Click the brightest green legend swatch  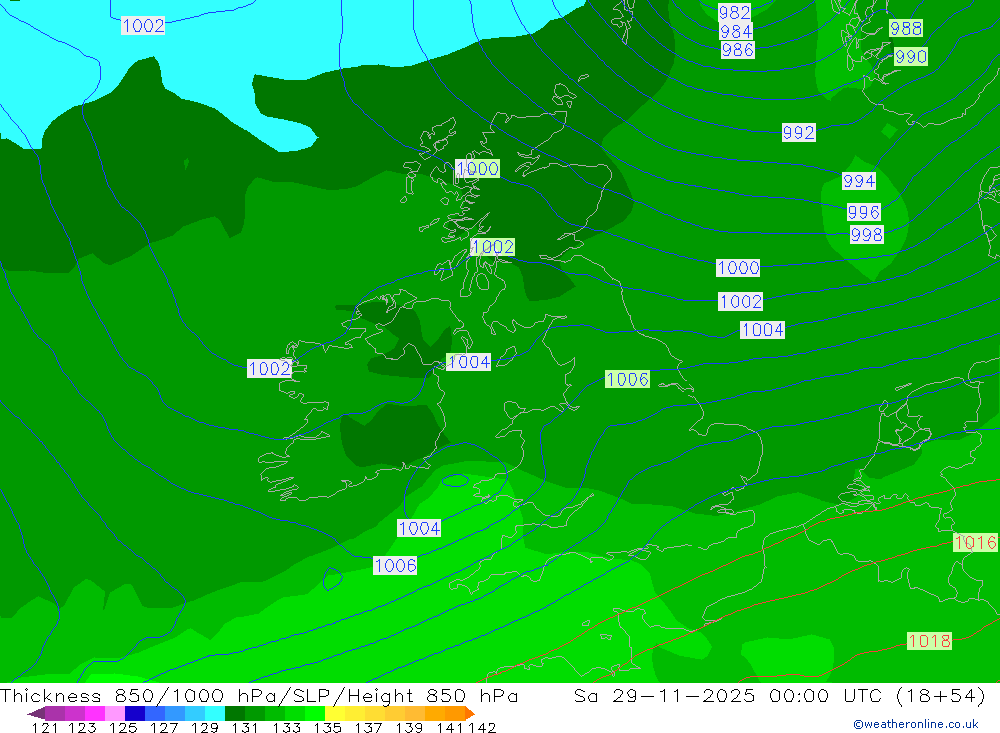pos(314,713)
